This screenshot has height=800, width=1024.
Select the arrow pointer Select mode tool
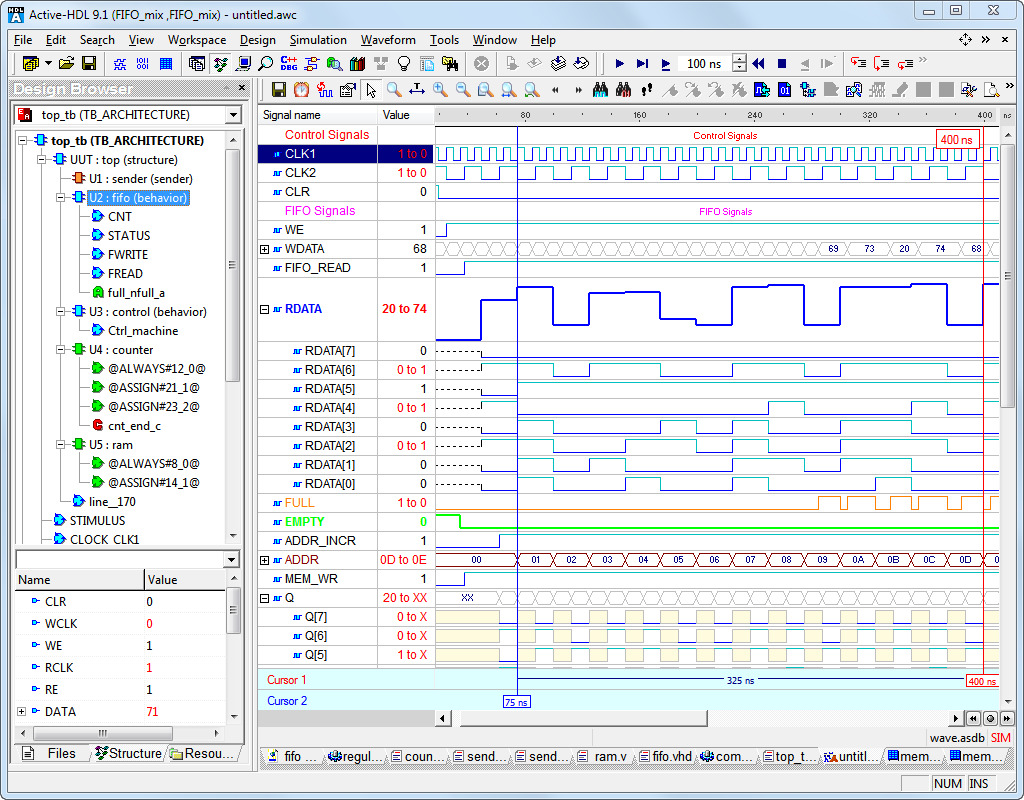(x=372, y=90)
